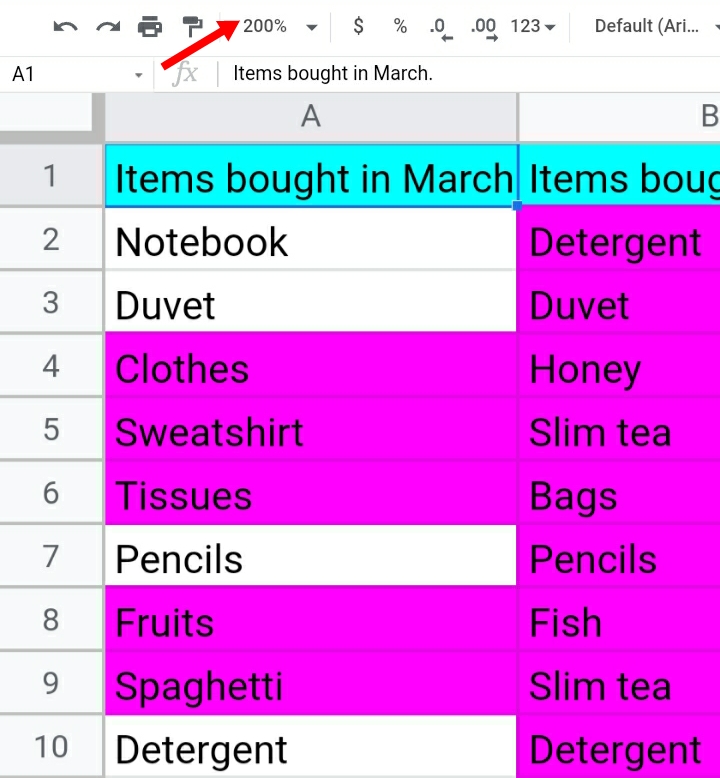The image size is (720, 778).
Task: Activate the Paint format roller icon
Action: coord(192,26)
